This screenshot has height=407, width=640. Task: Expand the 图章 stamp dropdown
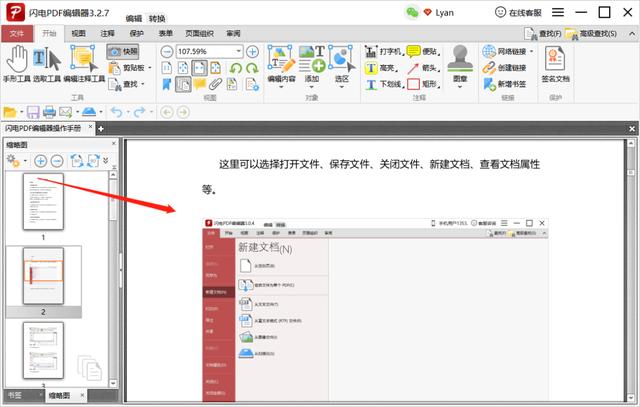click(x=460, y=87)
